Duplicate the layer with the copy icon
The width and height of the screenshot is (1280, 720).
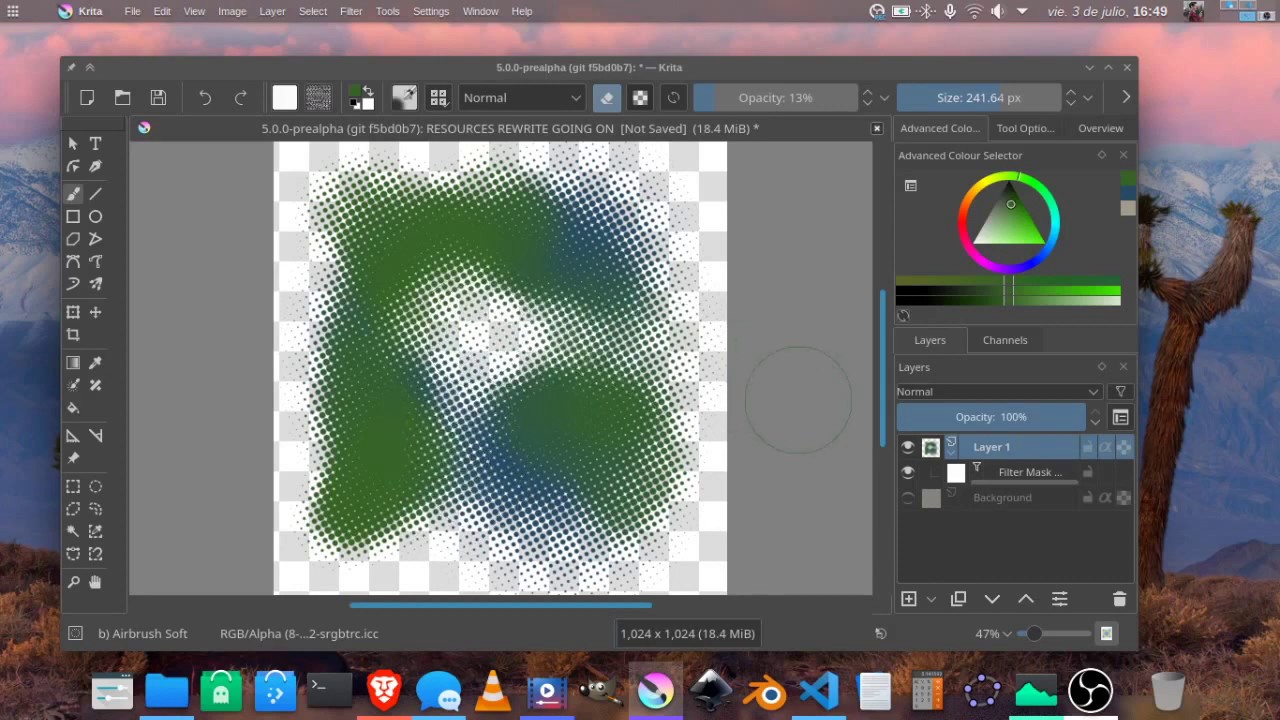pyautogui.click(x=958, y=599)
